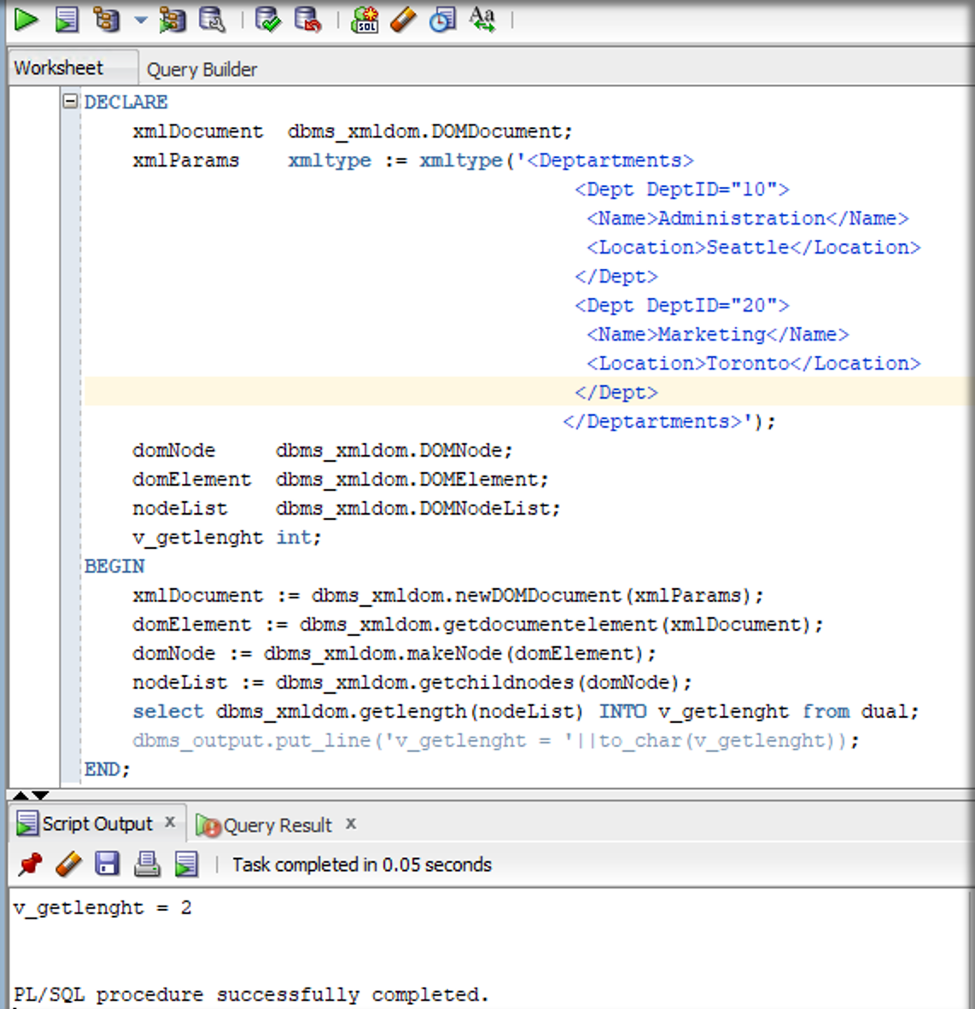Screen dimensions: 977x1010
Task: Pin the Script Output panel
Action: click(x=30, y=864)
